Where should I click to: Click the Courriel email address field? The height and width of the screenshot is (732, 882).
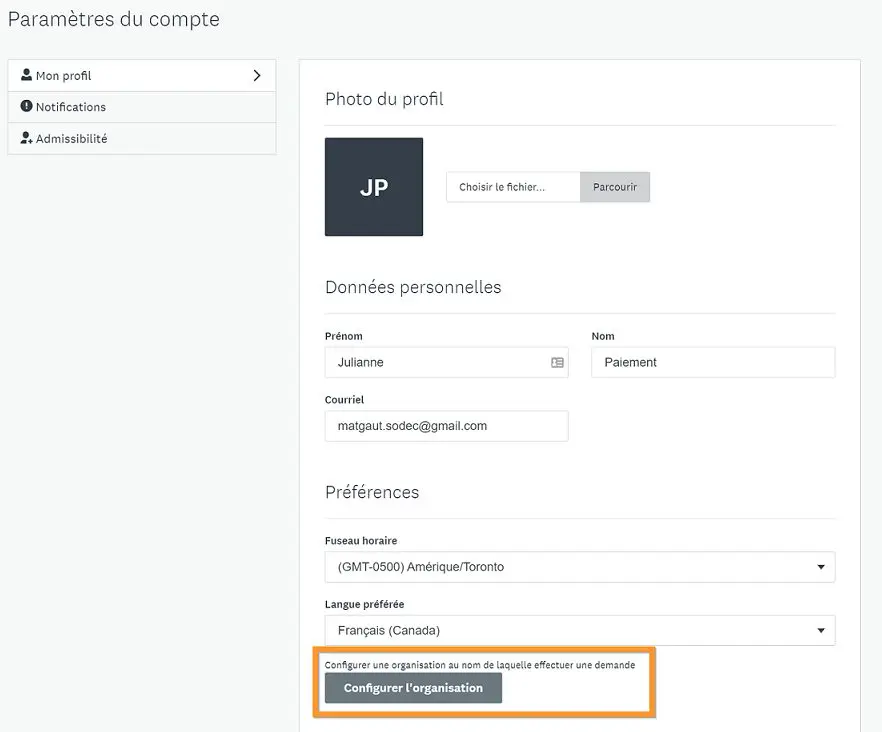pyautogui.click(x=446, y=426)
